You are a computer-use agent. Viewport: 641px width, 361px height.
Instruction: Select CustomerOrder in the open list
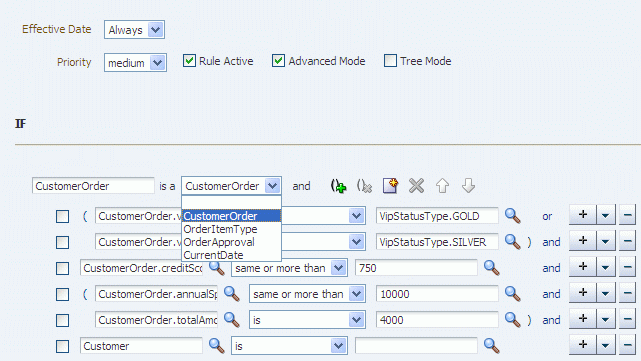pyautogui.click(x=231, y=215)
